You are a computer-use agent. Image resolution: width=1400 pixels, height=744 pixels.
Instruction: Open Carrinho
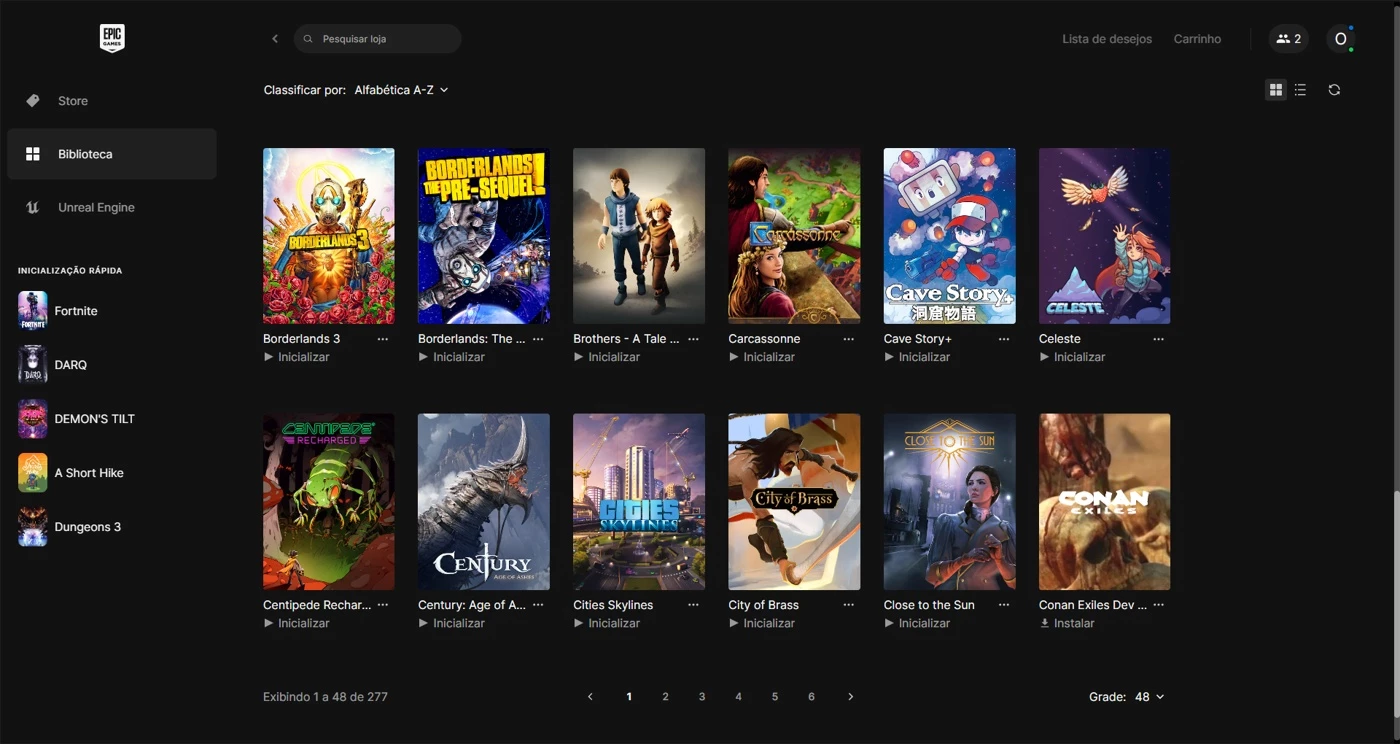(x=1197, y=39)
